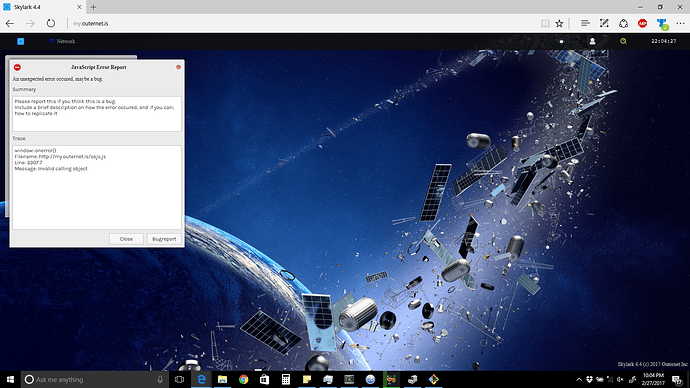Click the Dropbox tray icon
The height and width of the screenshot is (388, 690).
(x=589, y=379)
